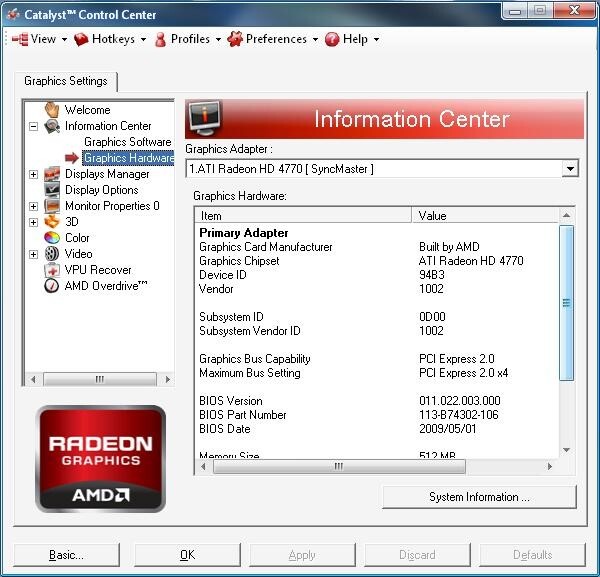Click the 3D cube icon
This screenshot has width=600, height=577.
52,222
